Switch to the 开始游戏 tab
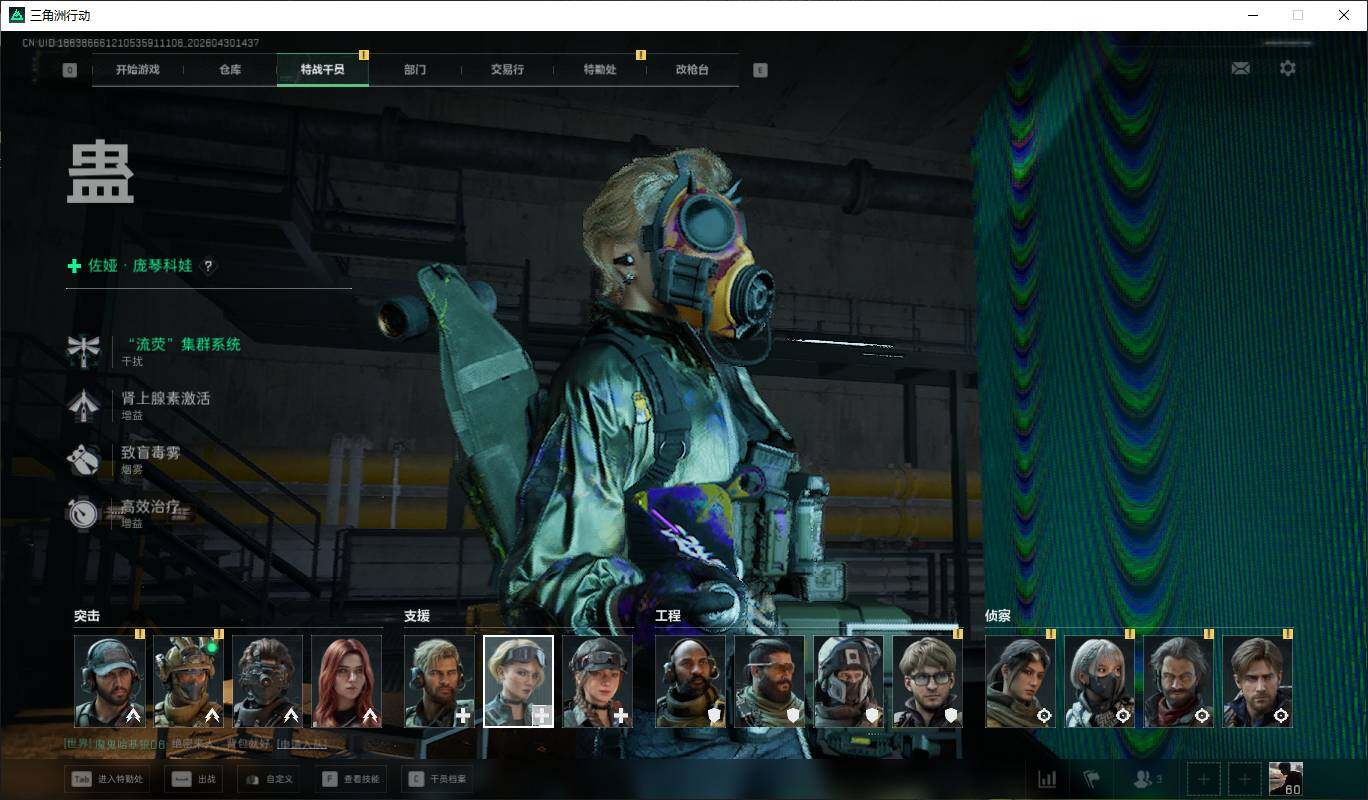1368x800 pixels. point(138,70)
